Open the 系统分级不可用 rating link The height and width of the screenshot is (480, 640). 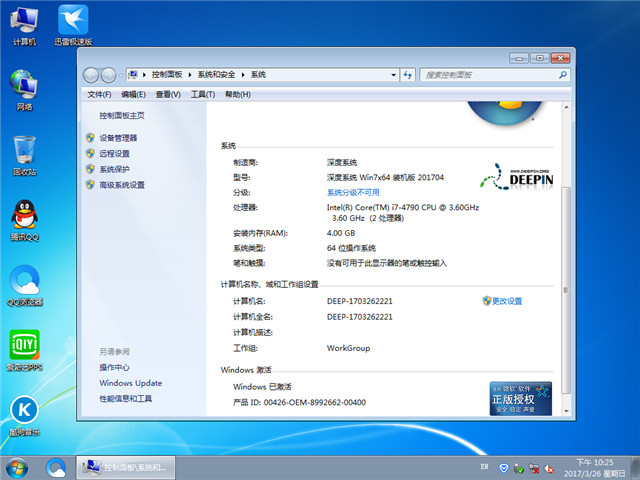(353, 192)
